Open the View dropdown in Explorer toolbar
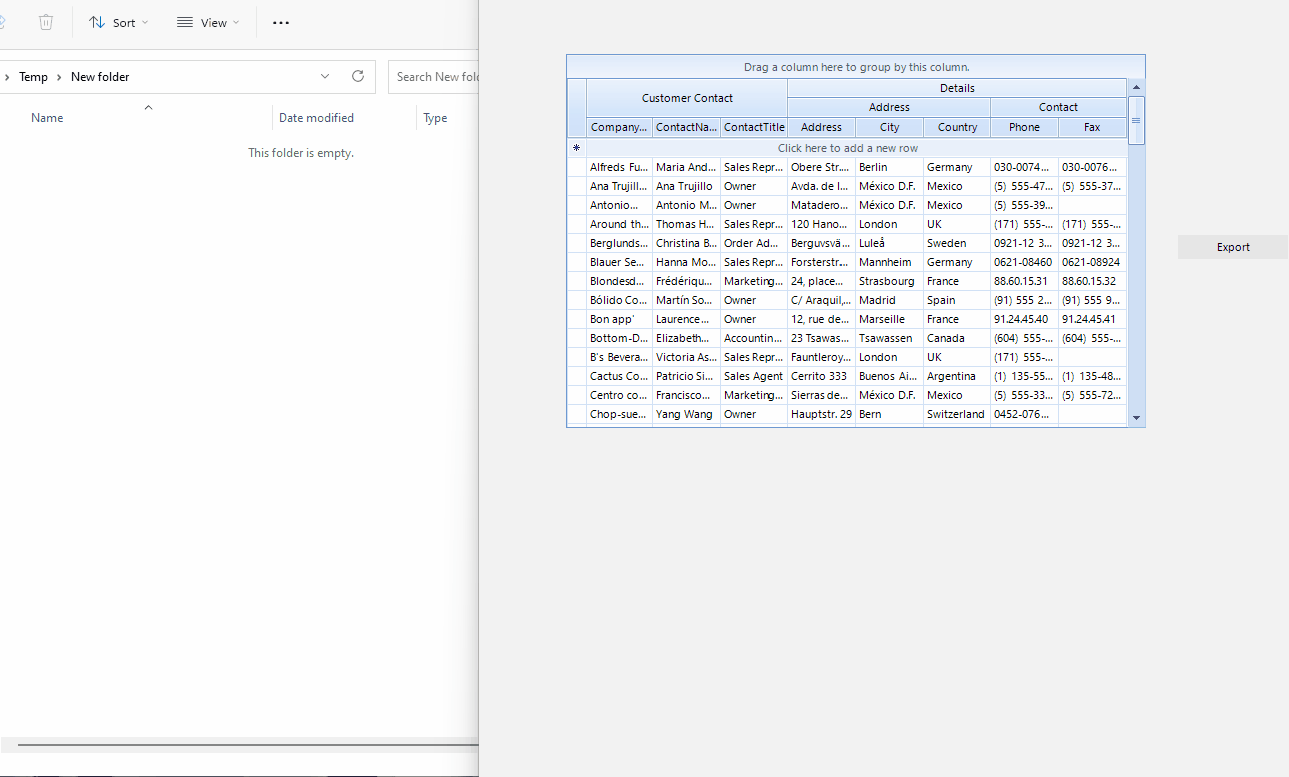The image size is (1289, 777). (x=208, y=22)
